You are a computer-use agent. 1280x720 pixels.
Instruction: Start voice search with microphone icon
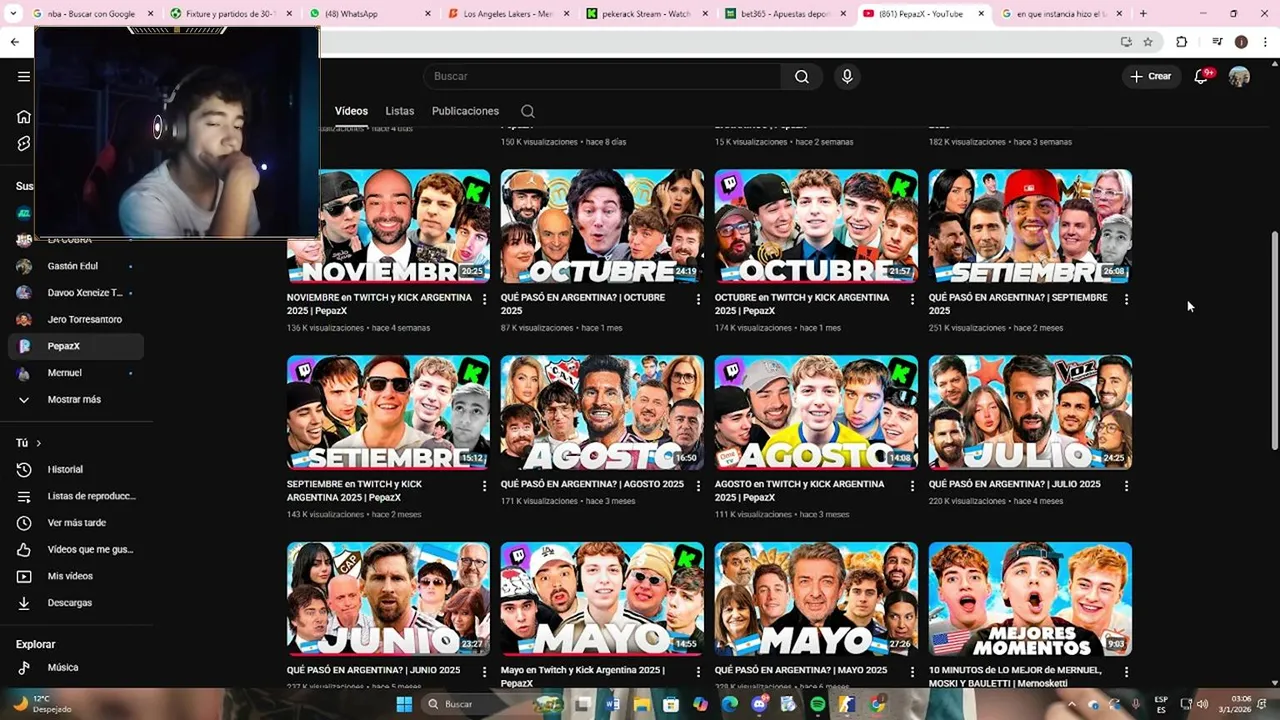point(847,77)
